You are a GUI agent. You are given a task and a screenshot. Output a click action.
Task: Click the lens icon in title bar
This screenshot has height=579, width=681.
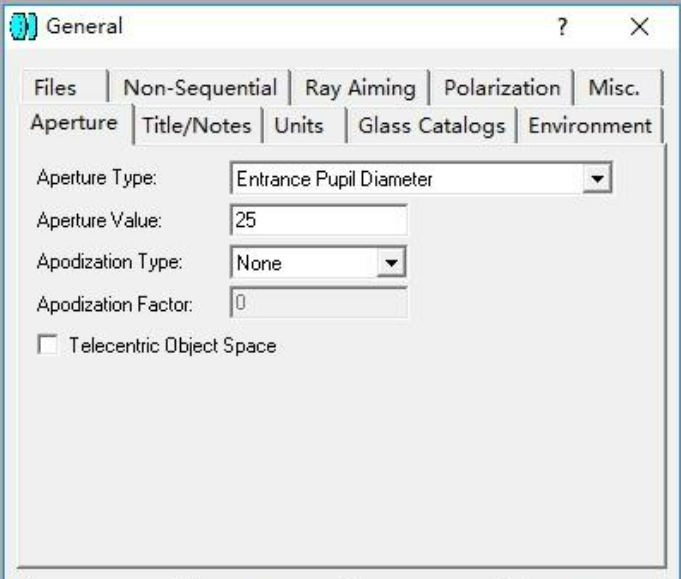tap(23, 26)
